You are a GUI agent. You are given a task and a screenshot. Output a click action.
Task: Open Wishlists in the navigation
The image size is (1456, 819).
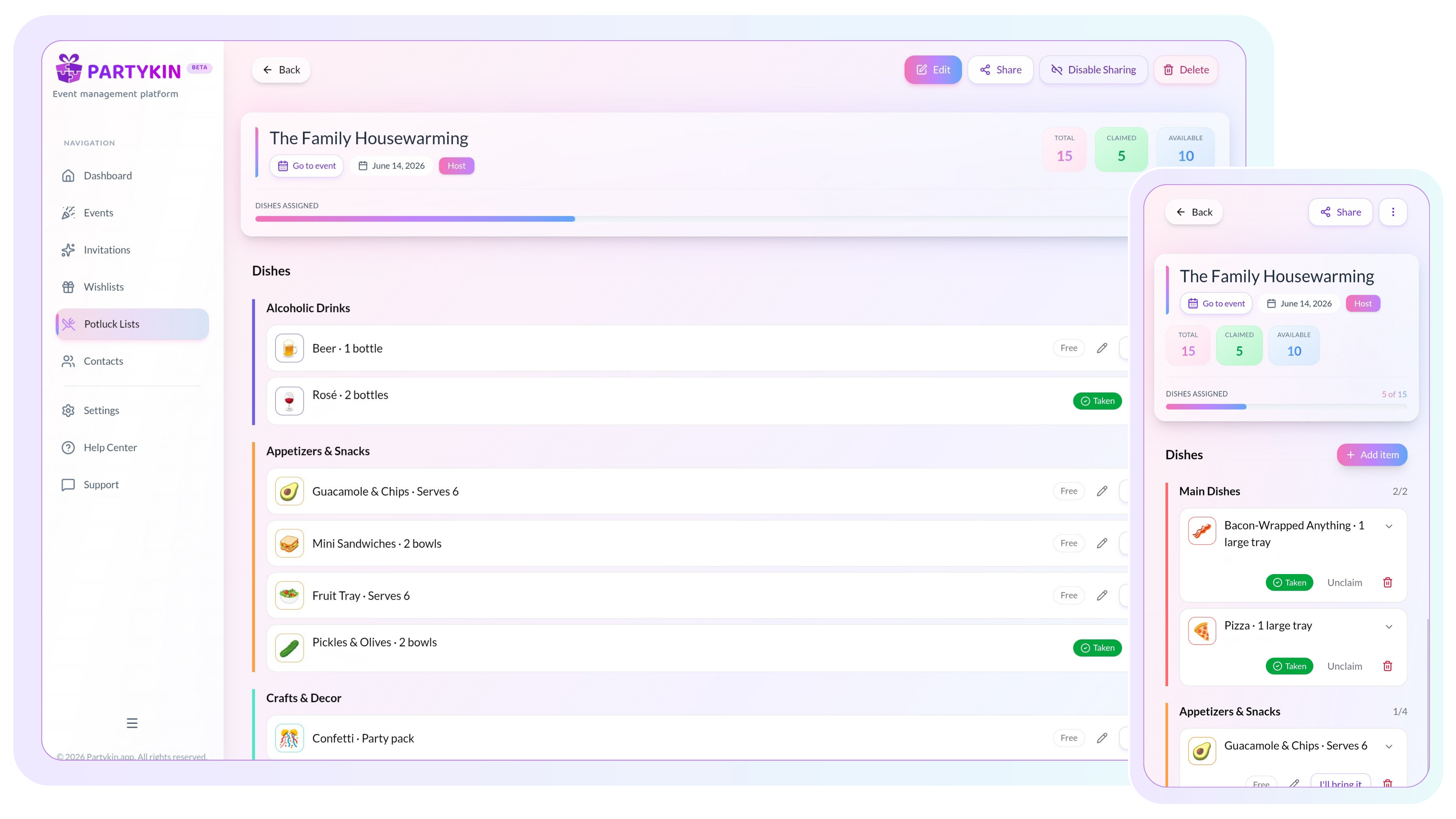(x=103, y=287)
